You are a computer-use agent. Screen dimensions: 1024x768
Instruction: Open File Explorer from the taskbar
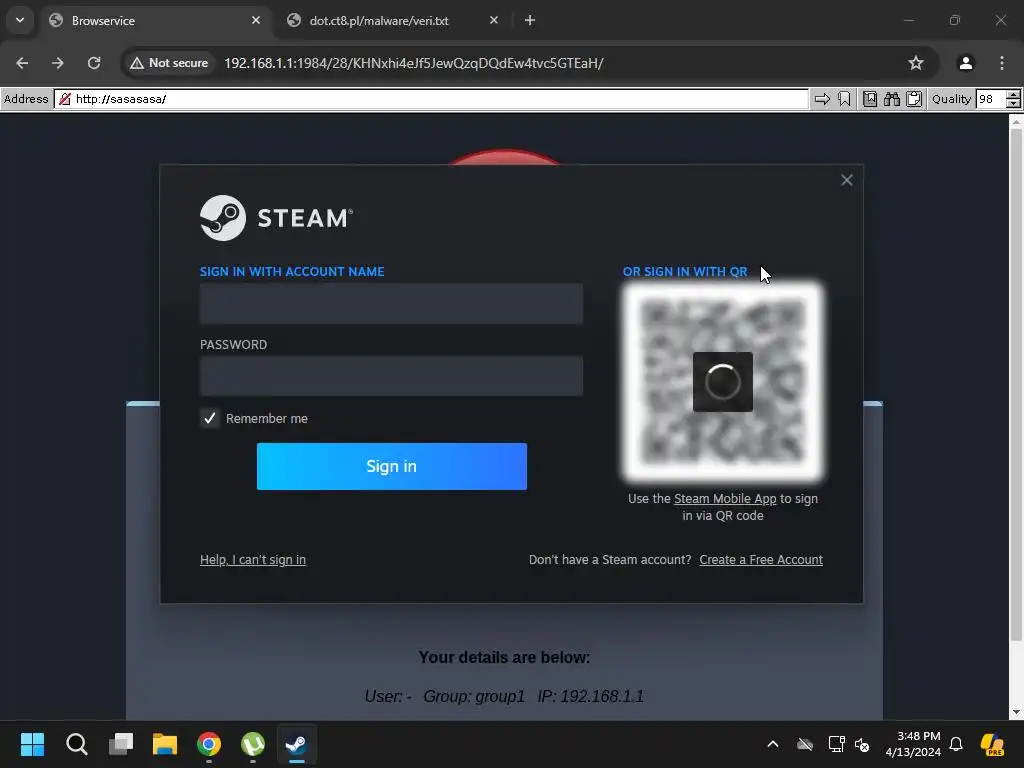pos(165,744)
